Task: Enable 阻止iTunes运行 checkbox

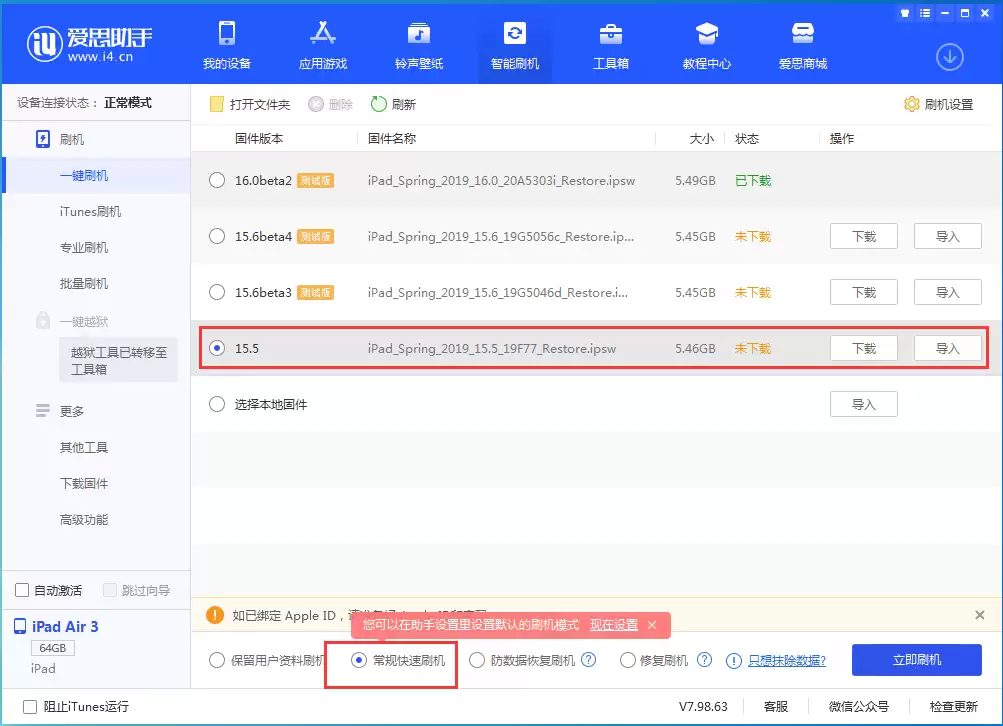Action: tap(30, 707)
